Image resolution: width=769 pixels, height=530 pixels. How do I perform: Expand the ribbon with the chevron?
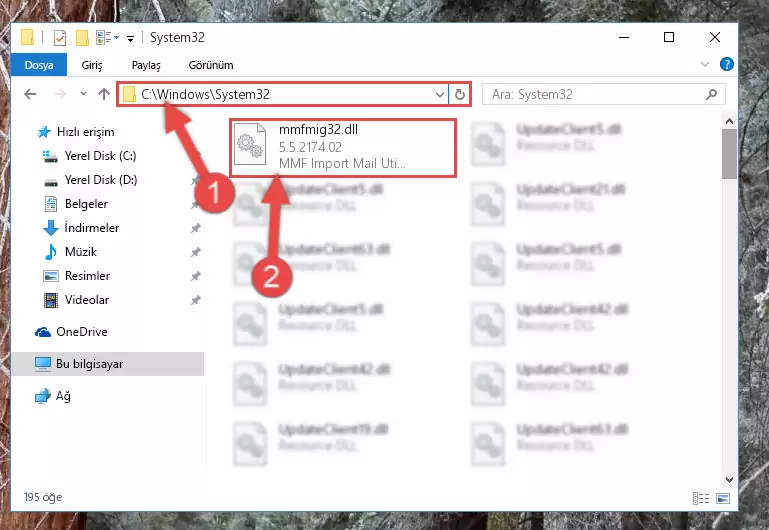(705, 64)
